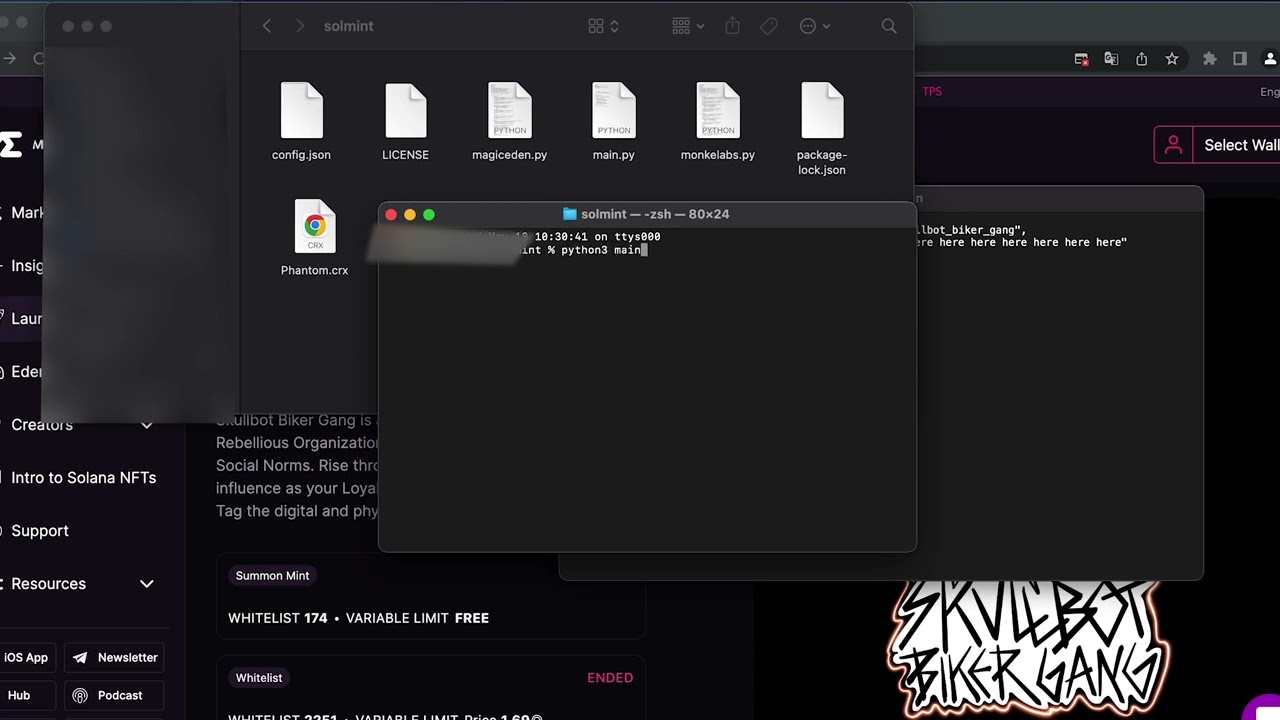The width and height of the screenshot is (1280, 720).
Task: Bookmark this page with the star icon
Action: point(1172,59)
